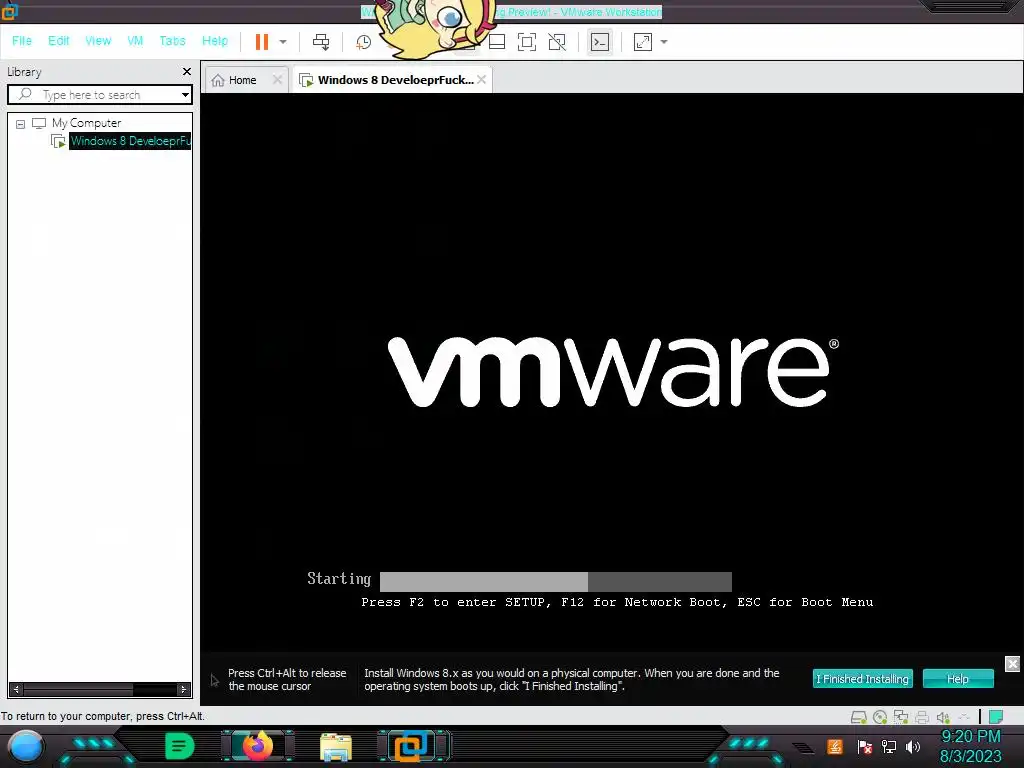Click the green message log note icon
Screen dimensions: 1024x768
996,717
